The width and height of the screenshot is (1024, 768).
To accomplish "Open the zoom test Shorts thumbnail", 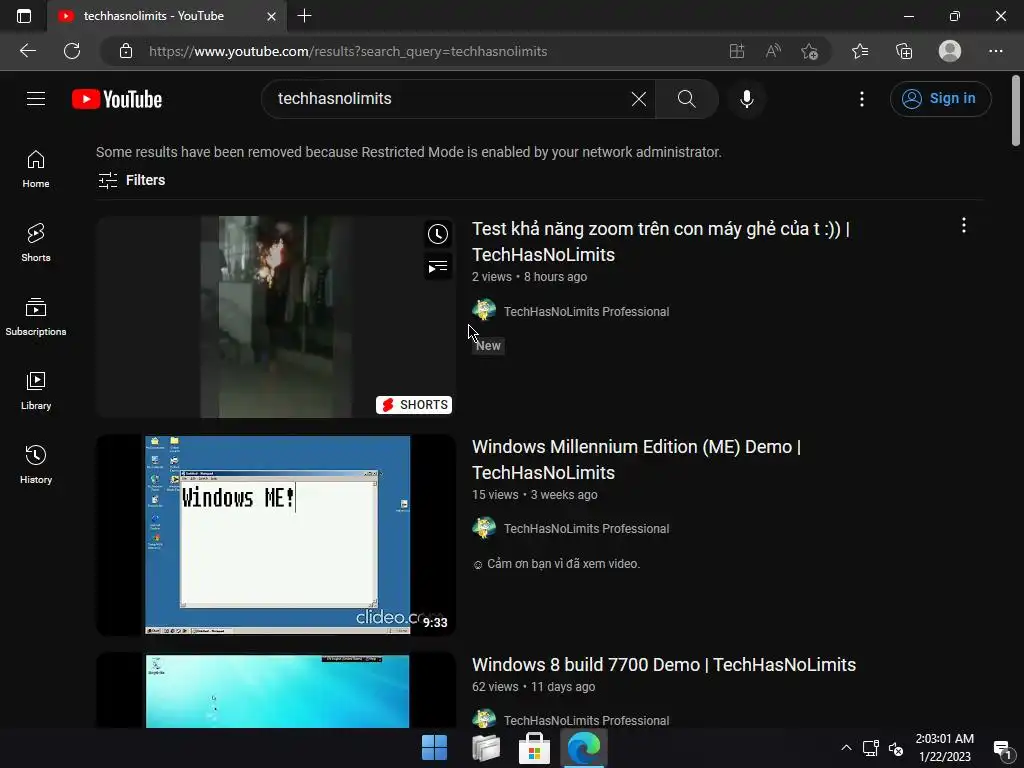I will (x=276, y=317).
